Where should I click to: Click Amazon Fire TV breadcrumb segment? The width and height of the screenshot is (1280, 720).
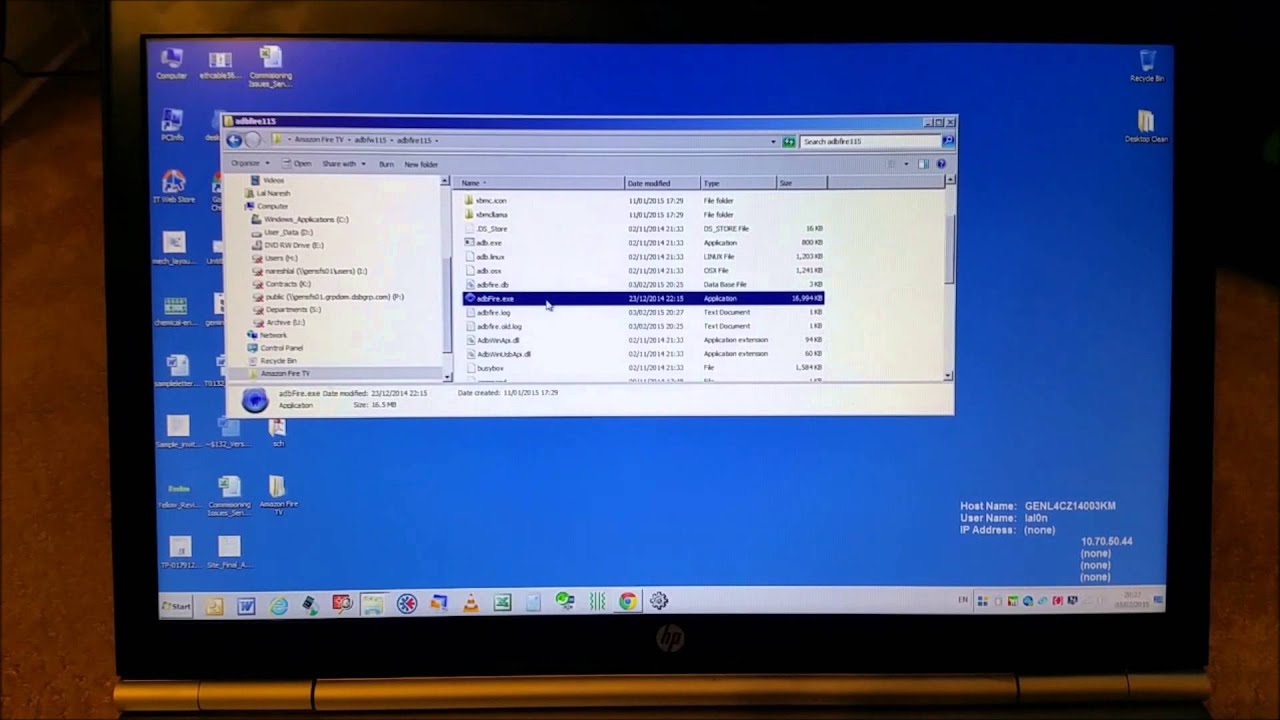pos(319,140)
